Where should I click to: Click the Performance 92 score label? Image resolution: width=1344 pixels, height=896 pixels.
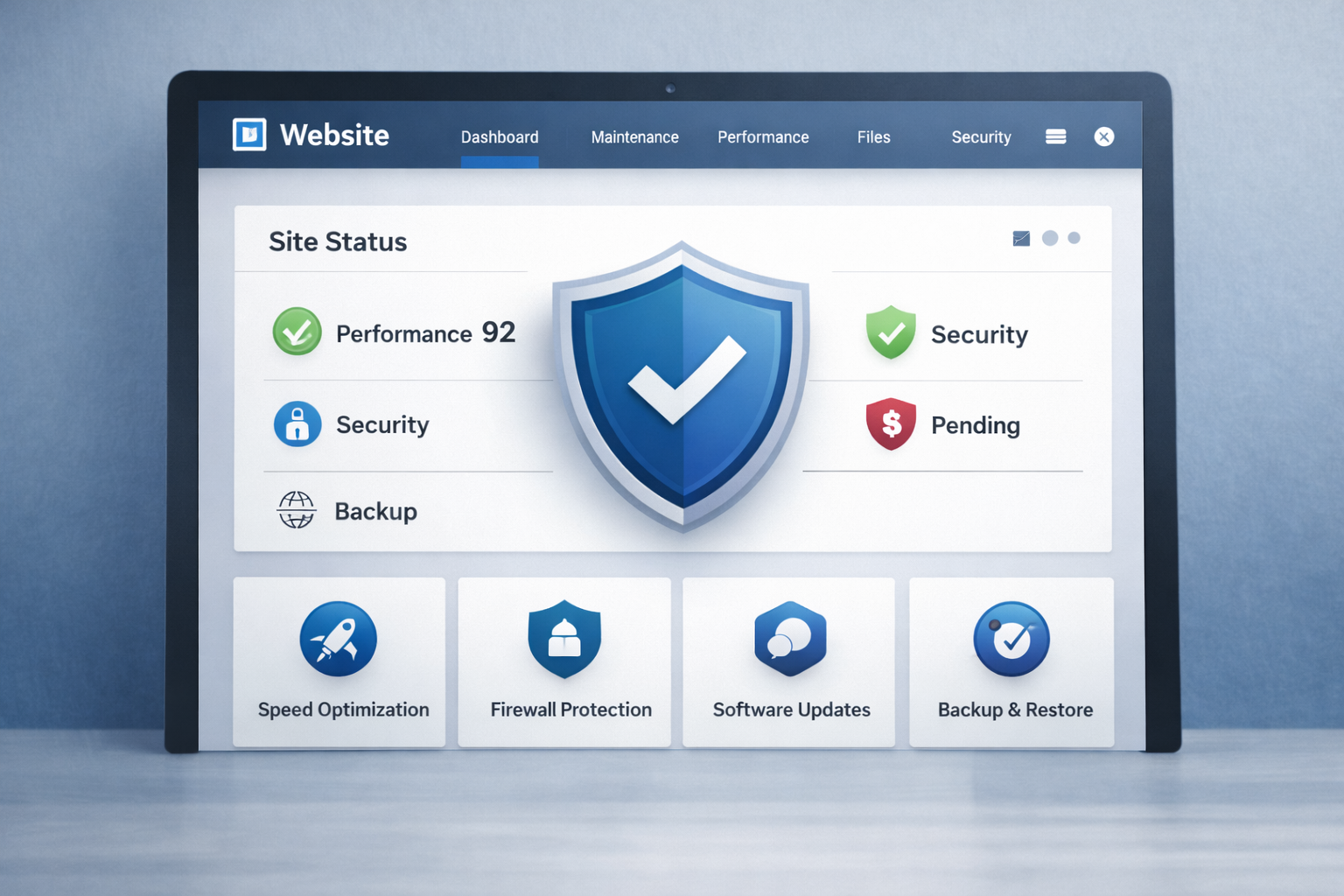point(425,333)
